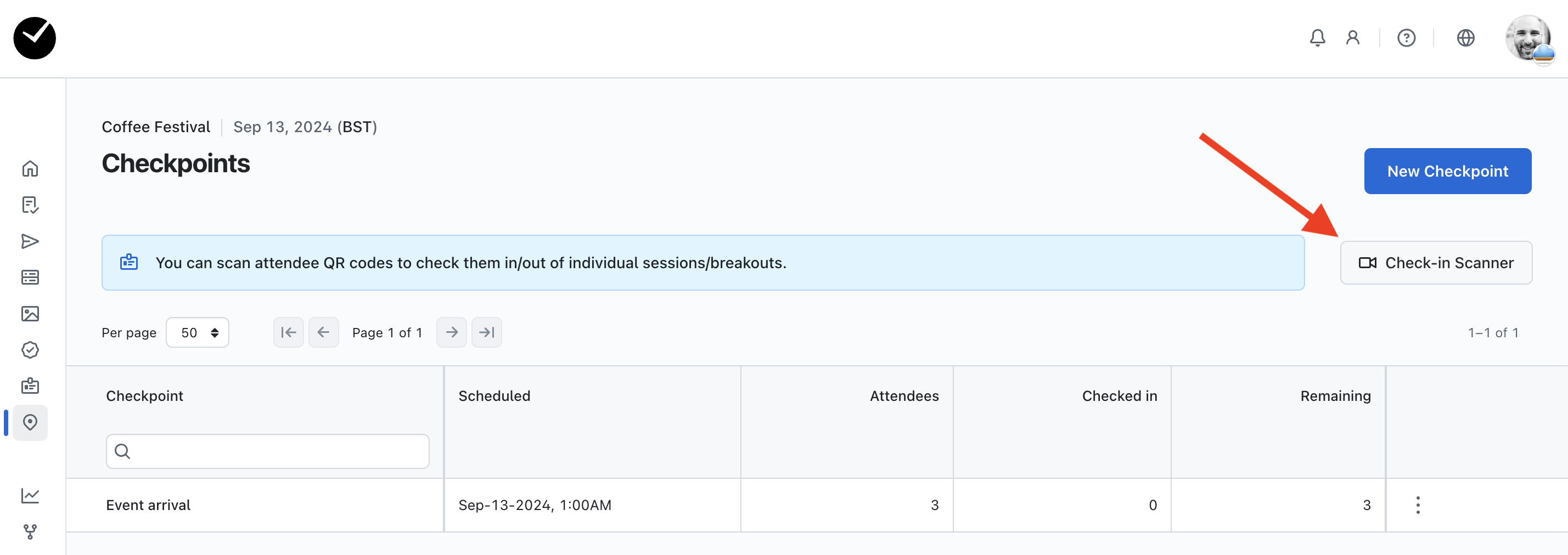Open the image gallery sidebar icon
This screenshot has width=1568, height=555.
pyautogui.click(x=30, y=314)
